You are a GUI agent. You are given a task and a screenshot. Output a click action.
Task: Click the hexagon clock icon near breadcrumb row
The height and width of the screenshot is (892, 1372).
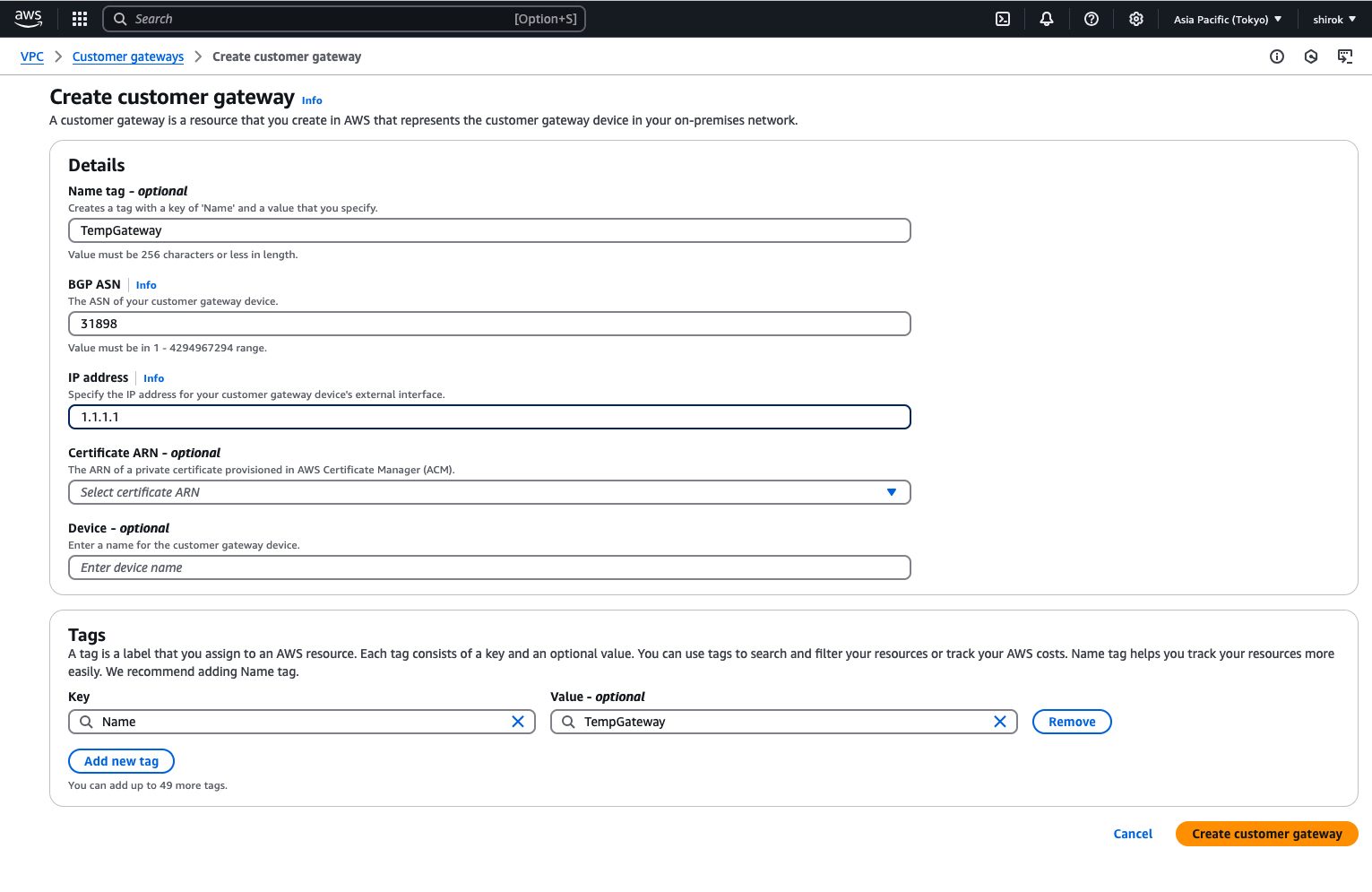1311,56
